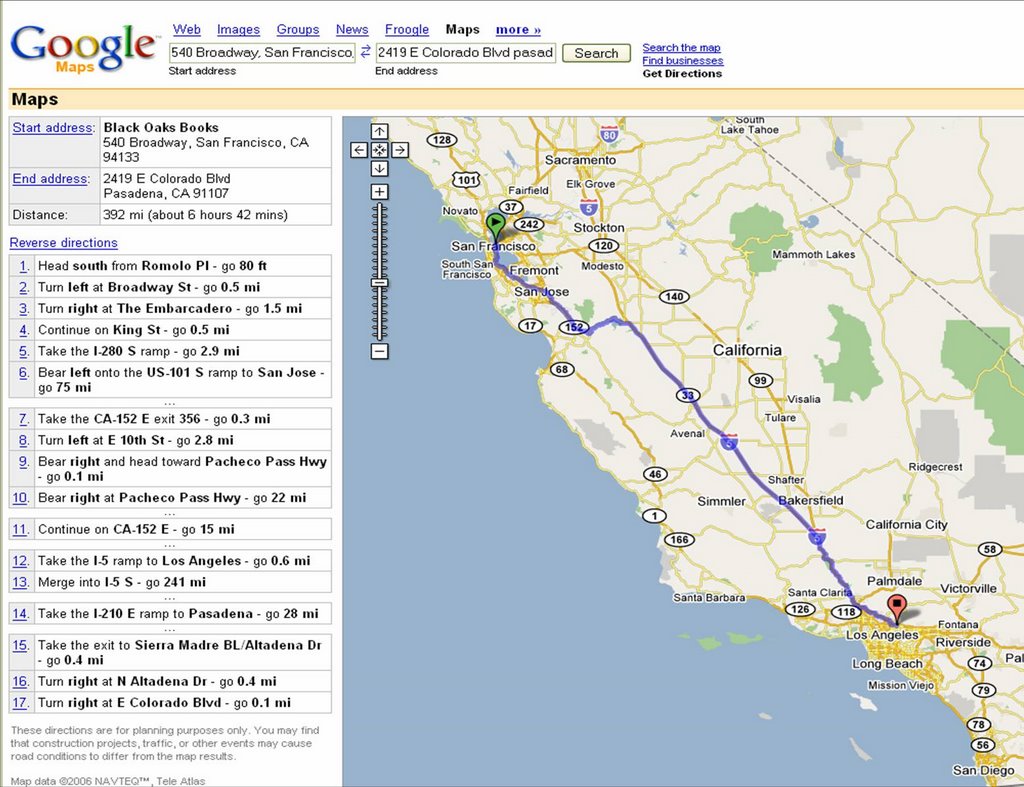Open the Images link
The height and width of the screenshot is (787, 1024).
pyautogui.click(x=238, y=29)
